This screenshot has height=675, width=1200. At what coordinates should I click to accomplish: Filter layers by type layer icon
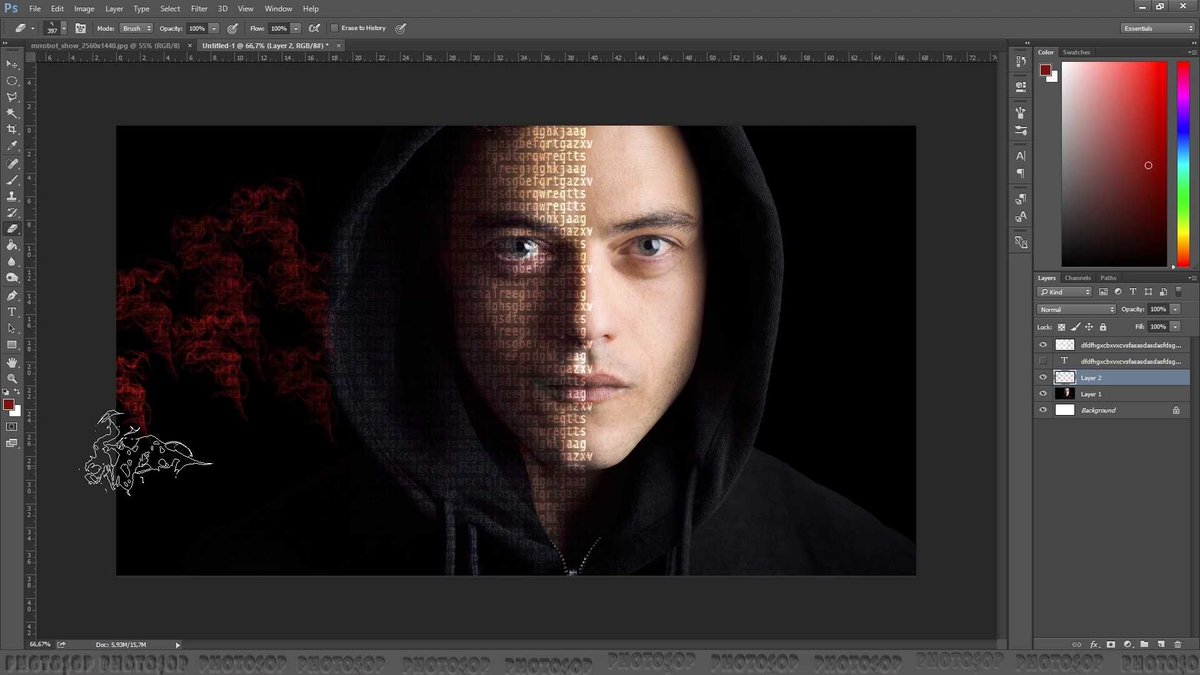(1133, 292)
